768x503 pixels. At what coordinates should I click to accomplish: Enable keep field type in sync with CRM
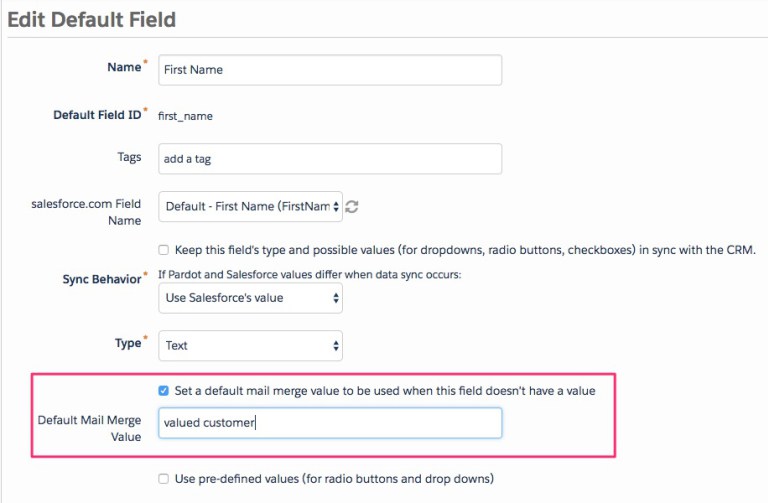click(x=164, y=250)
